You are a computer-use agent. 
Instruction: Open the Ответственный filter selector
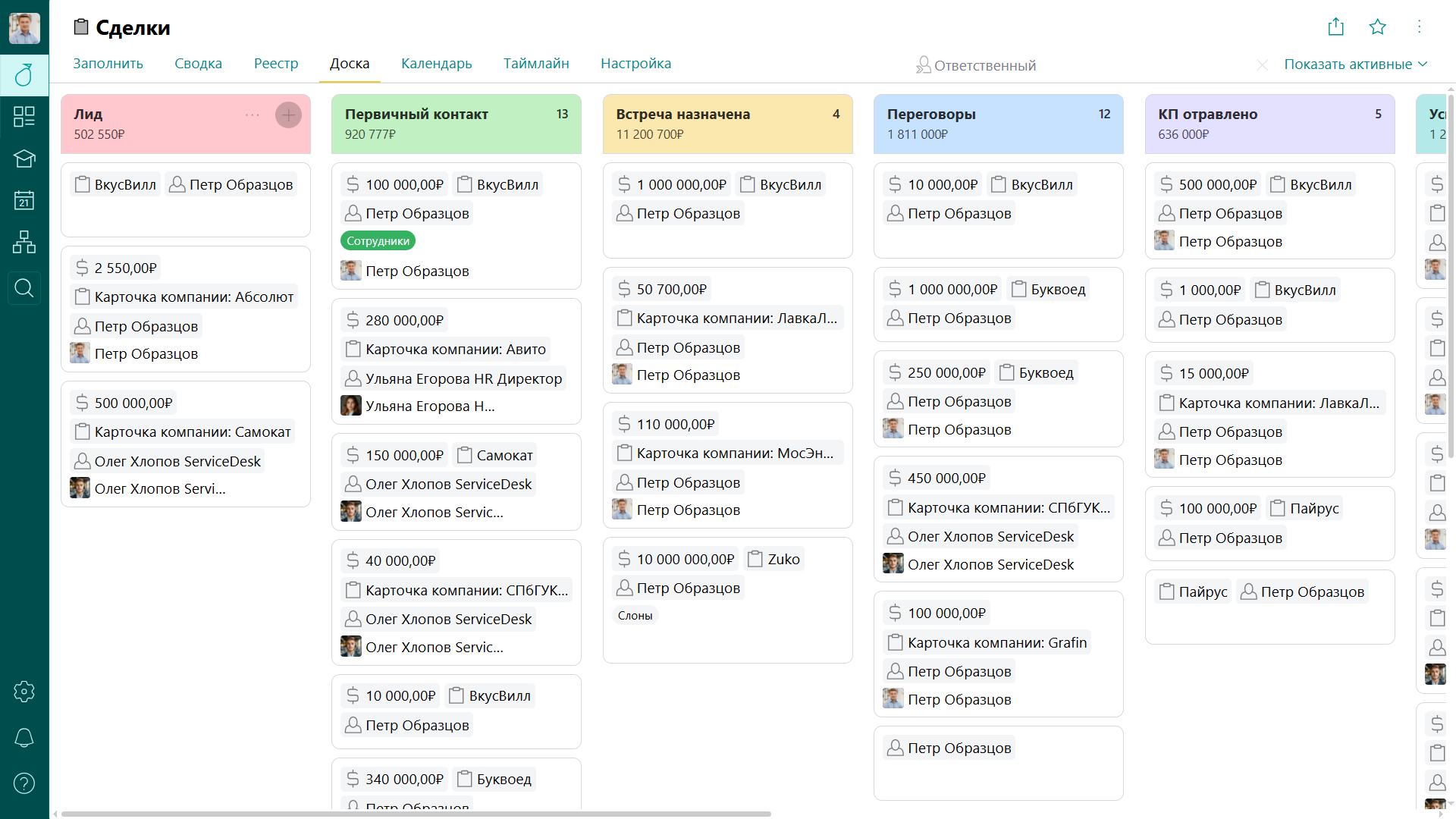click(x=976, y=65)
